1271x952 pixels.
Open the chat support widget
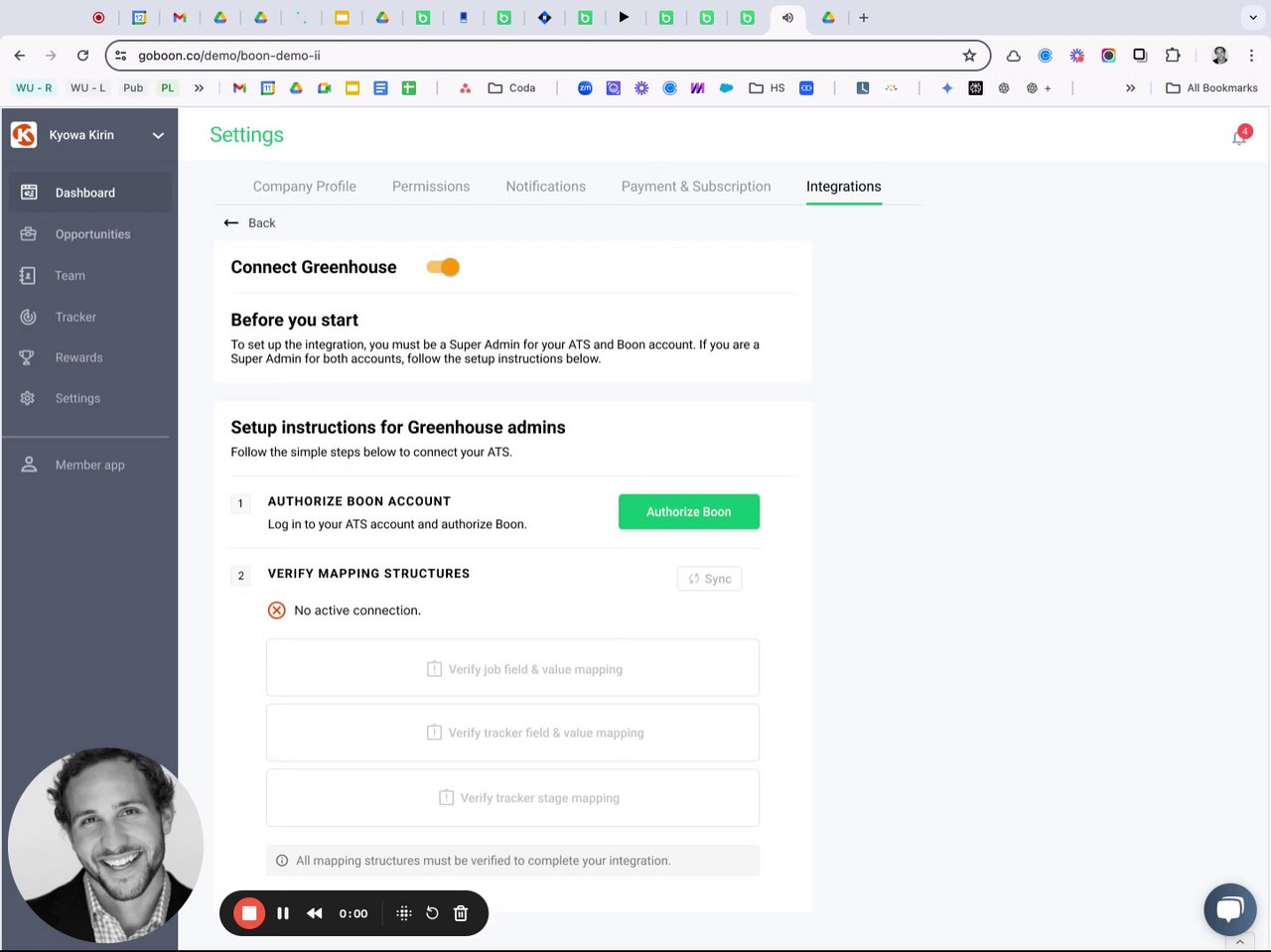1230,909
